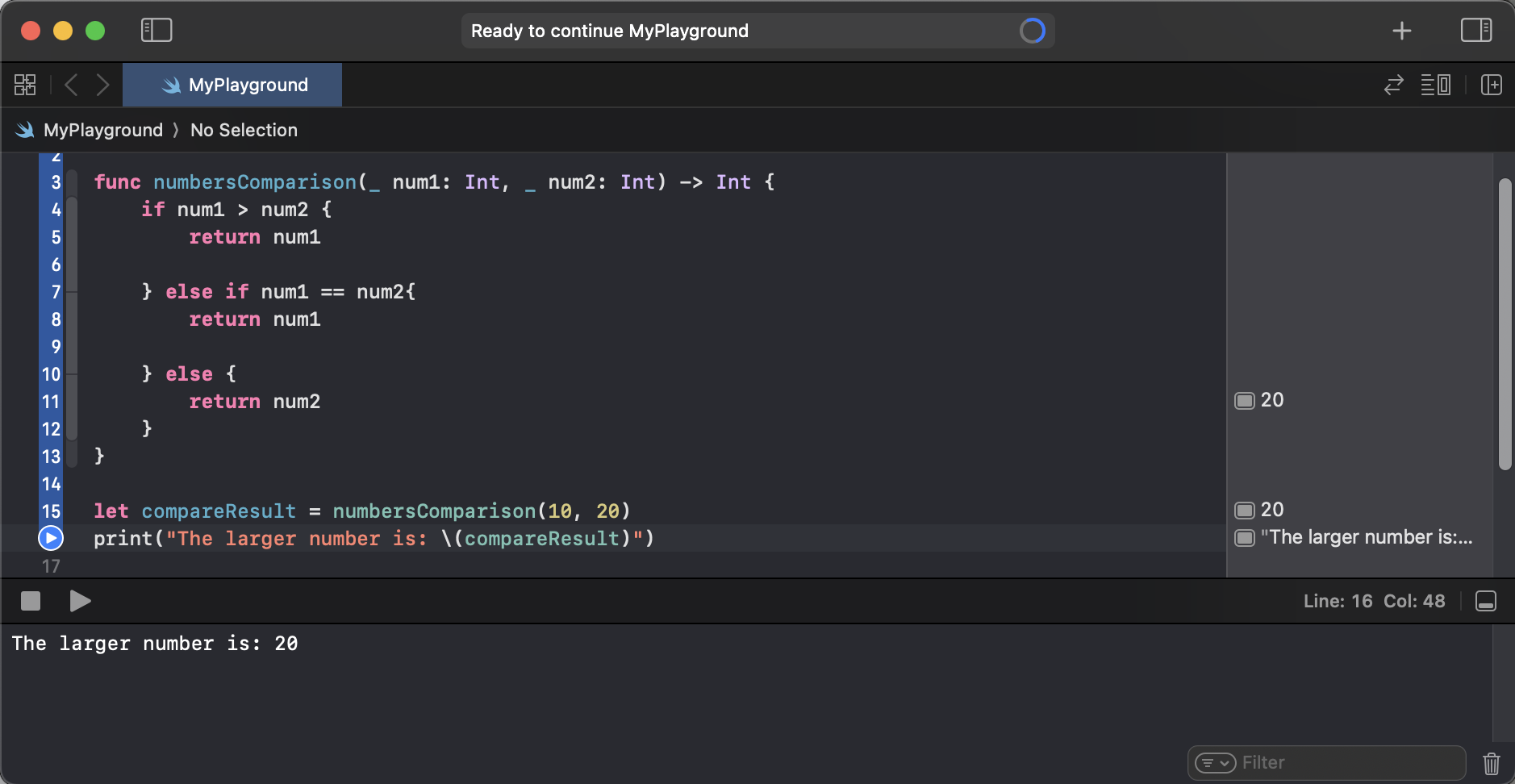Open the library with plus icon

(x=1402, y=31)
